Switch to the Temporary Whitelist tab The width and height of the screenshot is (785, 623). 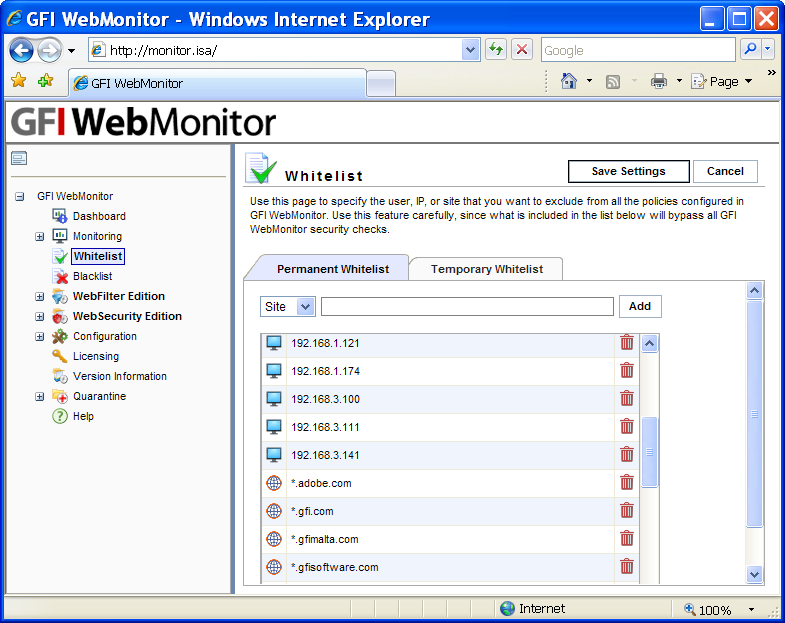pyautogui.click(x=487, y=269)
